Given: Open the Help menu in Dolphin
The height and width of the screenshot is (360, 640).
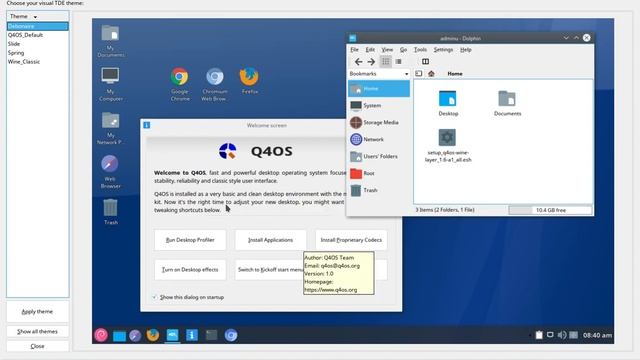Looking at the screenshot, I should 466,50.
